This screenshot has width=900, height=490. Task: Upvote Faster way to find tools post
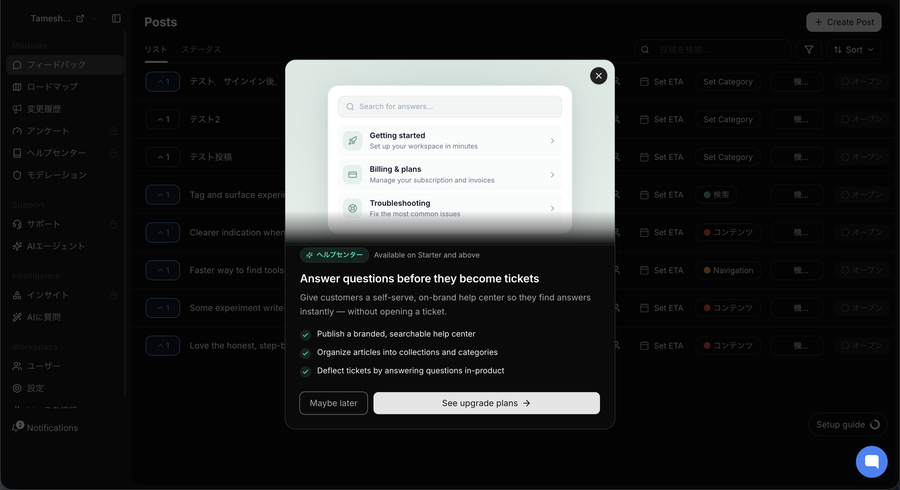162,270
